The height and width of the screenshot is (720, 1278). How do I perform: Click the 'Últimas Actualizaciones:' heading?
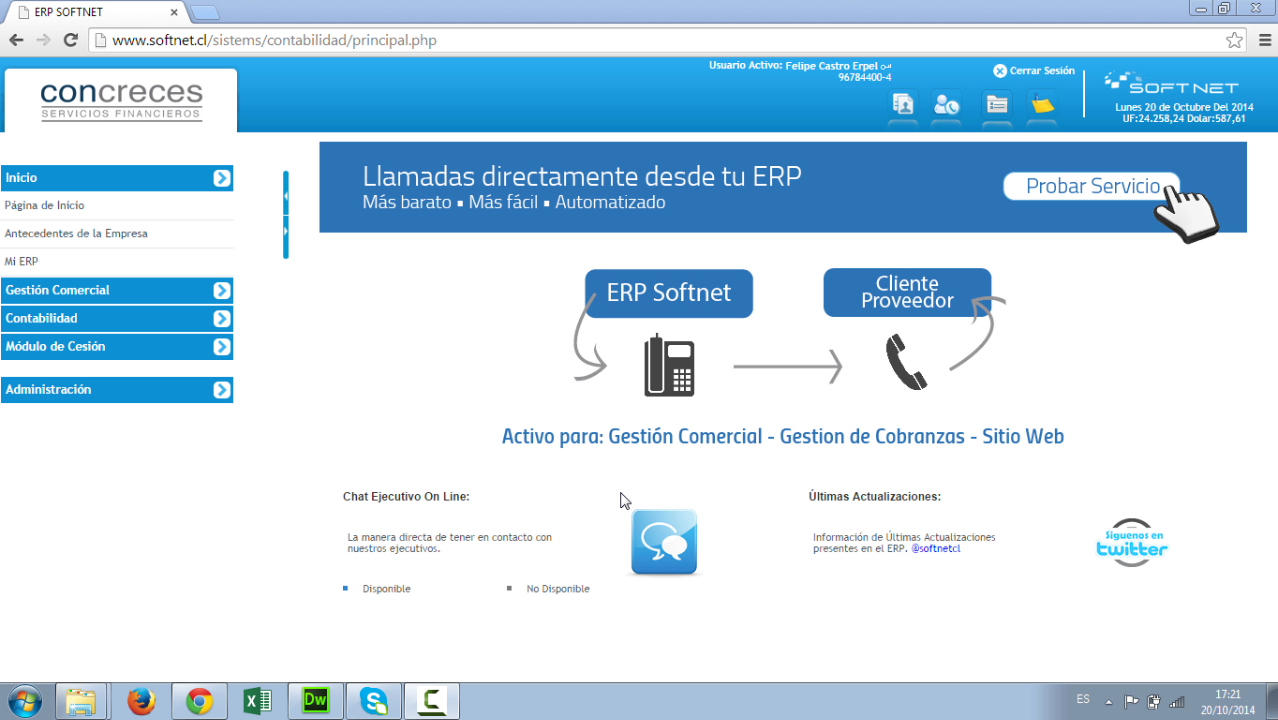point(875,496)
